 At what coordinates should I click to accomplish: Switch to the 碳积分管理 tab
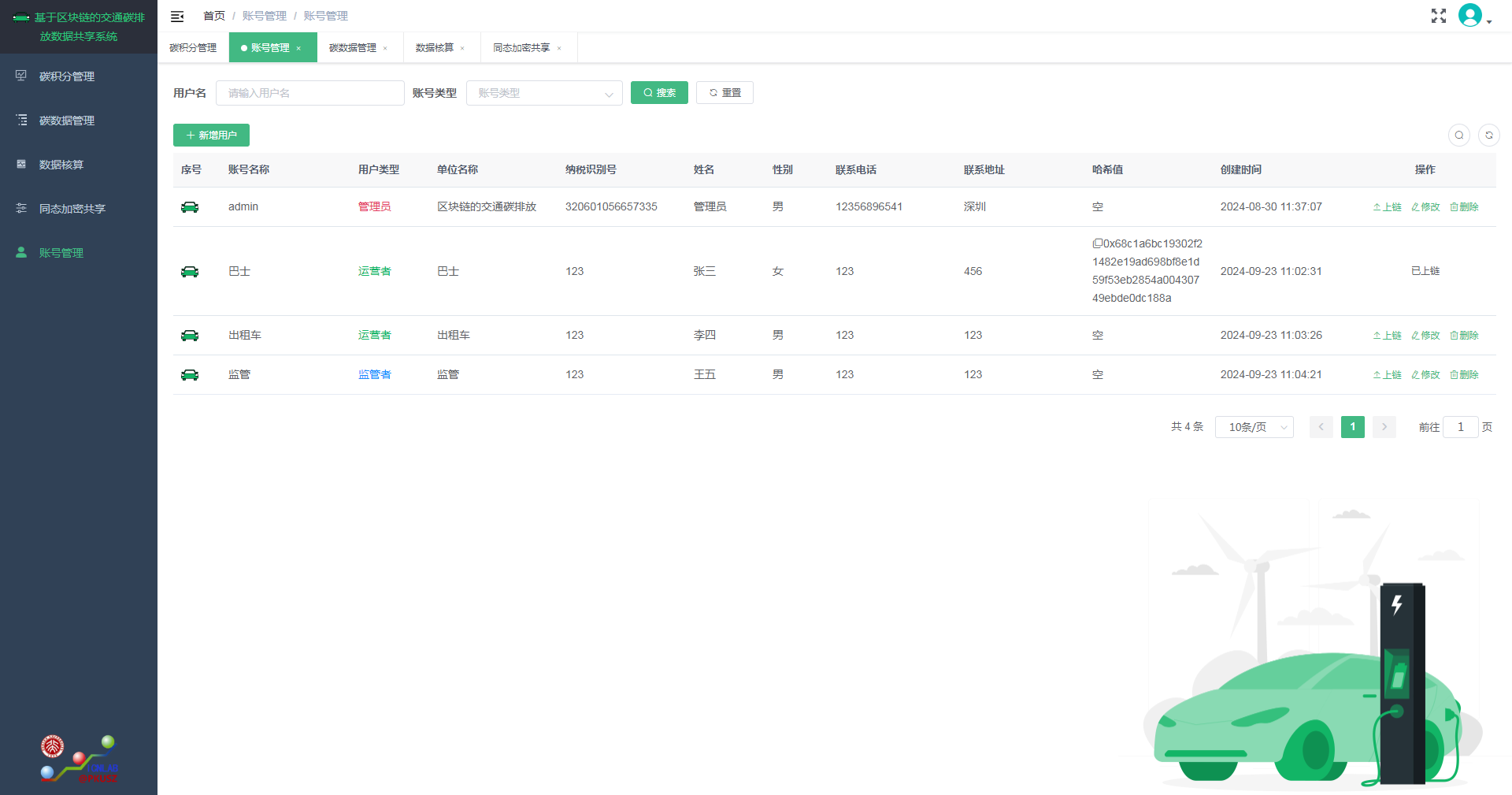[x=193, y=48]
